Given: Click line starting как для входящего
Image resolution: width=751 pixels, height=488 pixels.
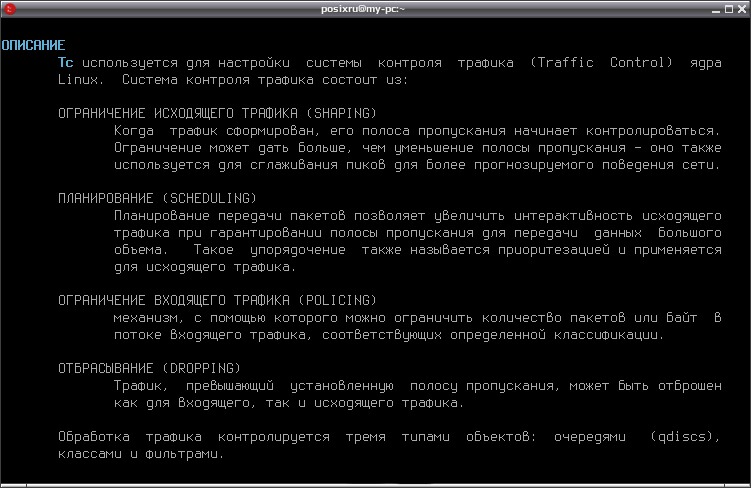Looking at the screenshot, I should pyautogui.click(x=289, y=403).
